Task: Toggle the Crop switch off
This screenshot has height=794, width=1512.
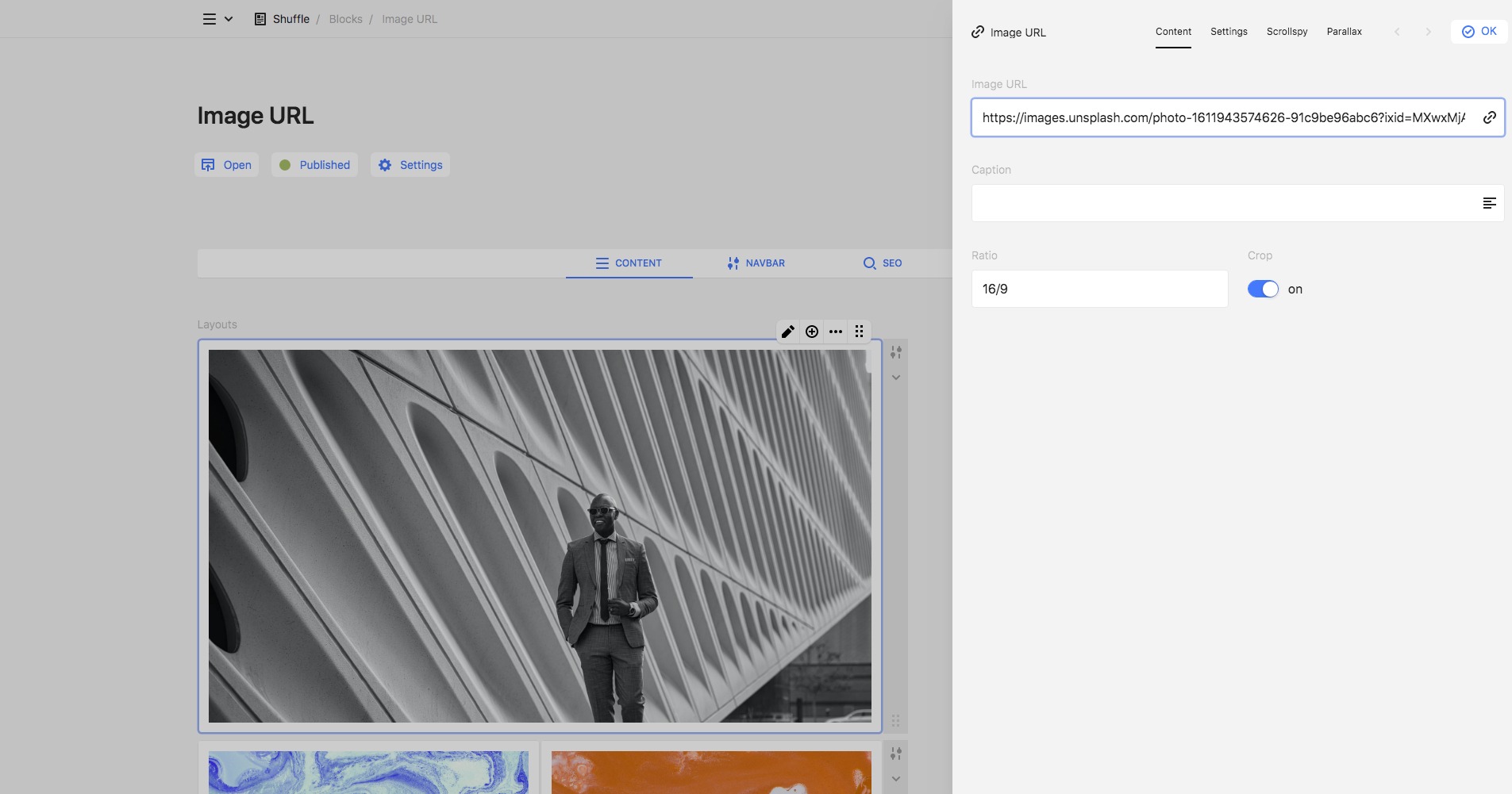Action: point(1263,289)
